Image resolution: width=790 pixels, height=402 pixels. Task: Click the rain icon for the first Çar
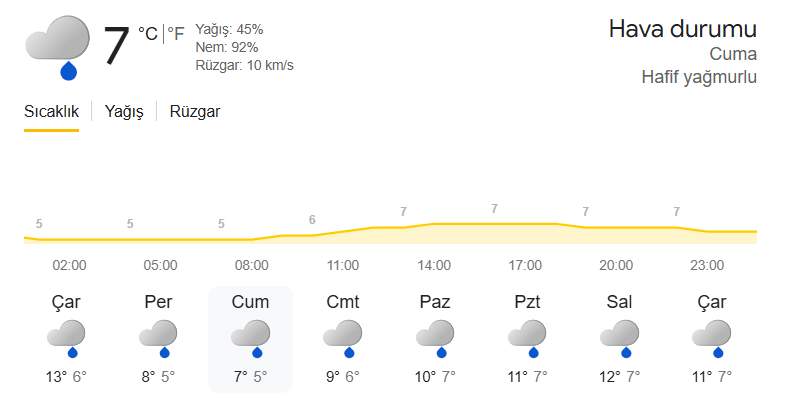(x=66, y=338)
